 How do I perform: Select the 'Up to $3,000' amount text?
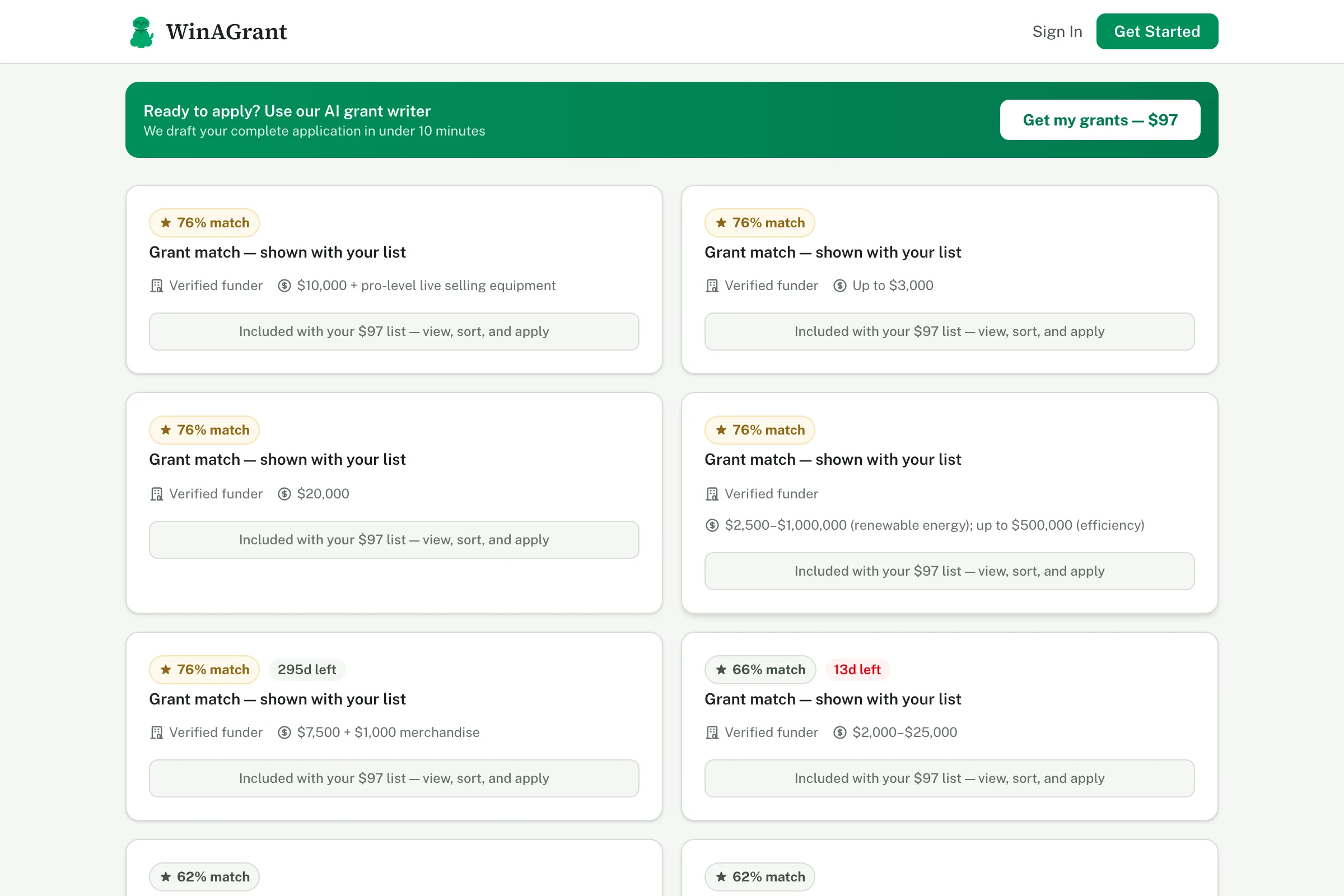(893, 286)
